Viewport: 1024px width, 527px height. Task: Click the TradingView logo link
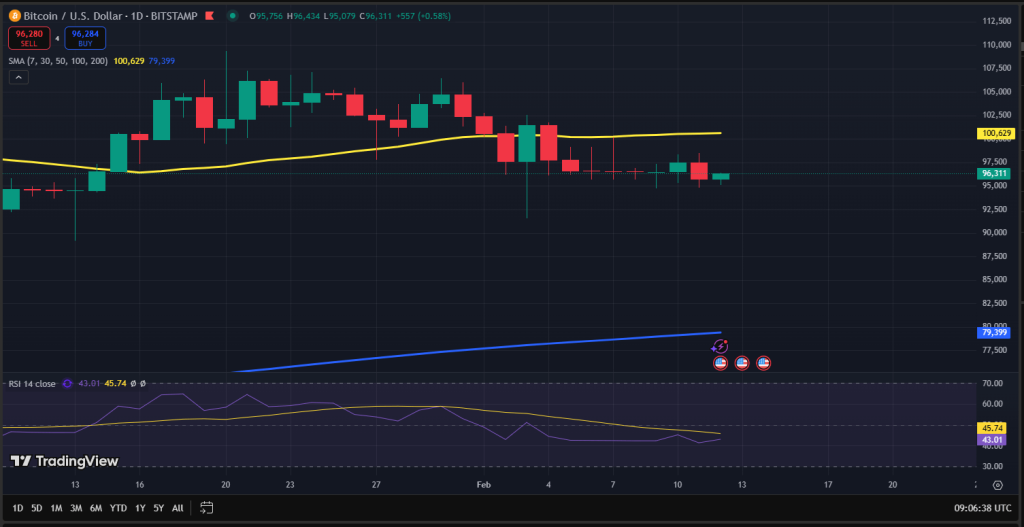[x=65, y=461]
